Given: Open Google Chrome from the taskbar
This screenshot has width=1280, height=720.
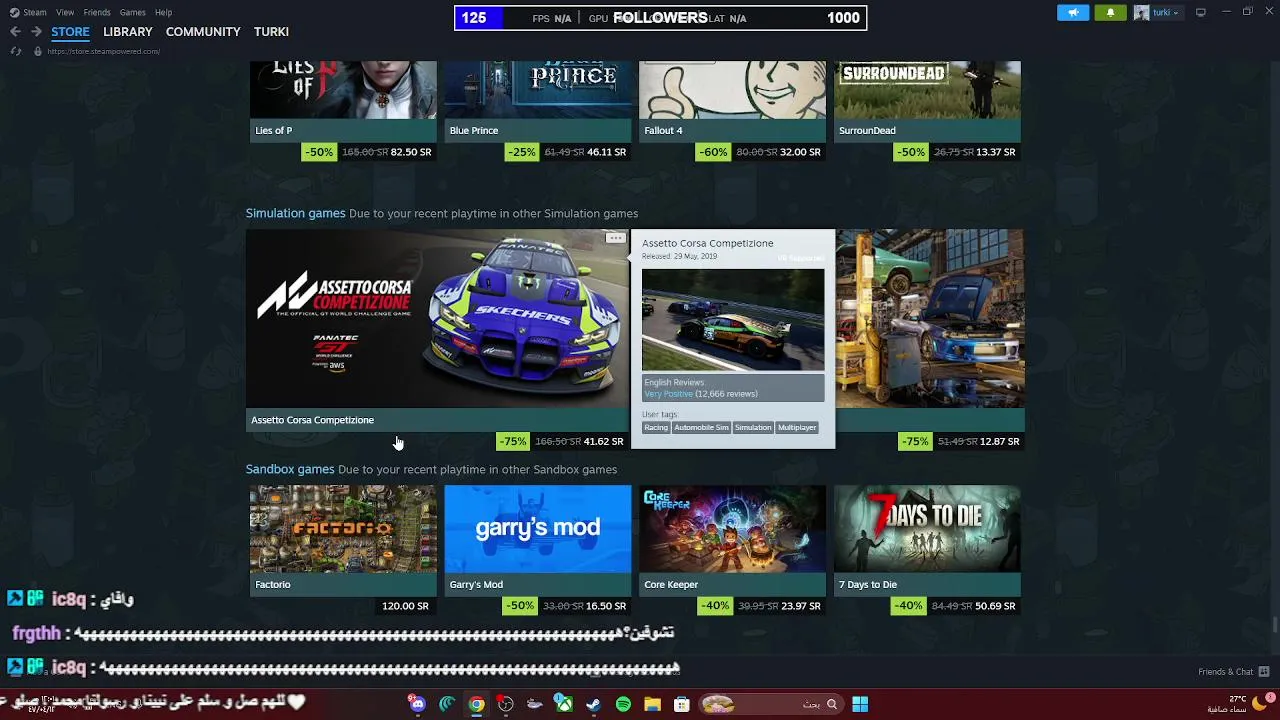Looking at the screenshot, I should click(476, 704).
